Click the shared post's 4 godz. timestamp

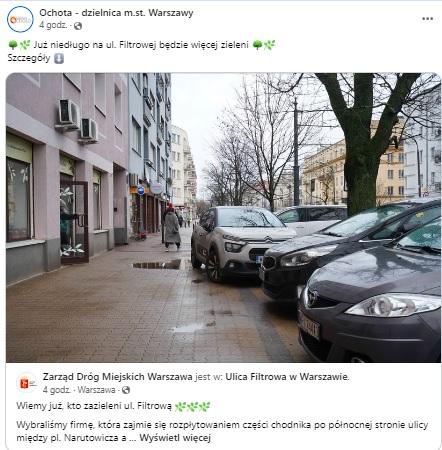tap(57, 390)
